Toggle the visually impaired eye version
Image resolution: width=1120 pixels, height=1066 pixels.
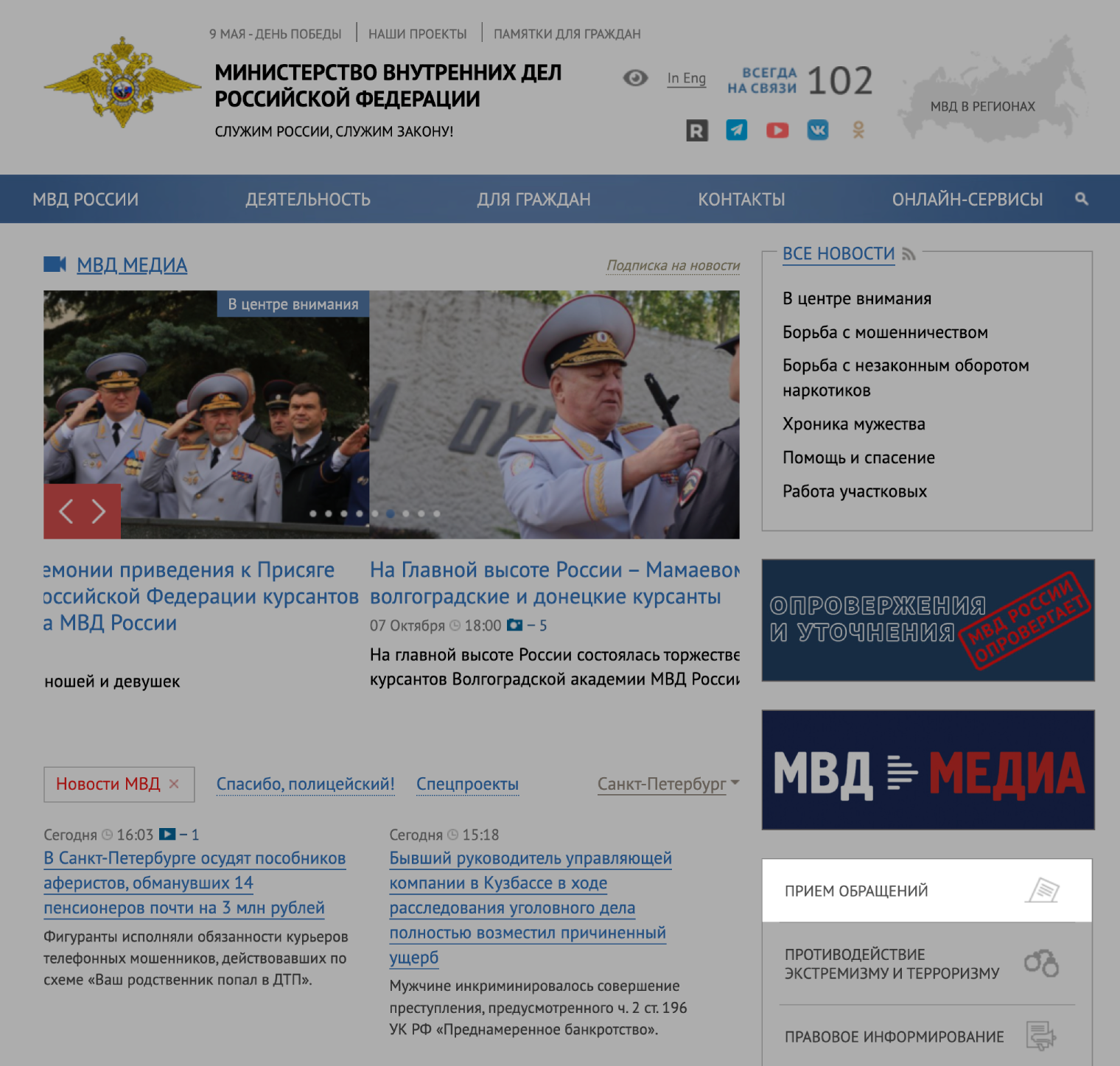[635, 78]
